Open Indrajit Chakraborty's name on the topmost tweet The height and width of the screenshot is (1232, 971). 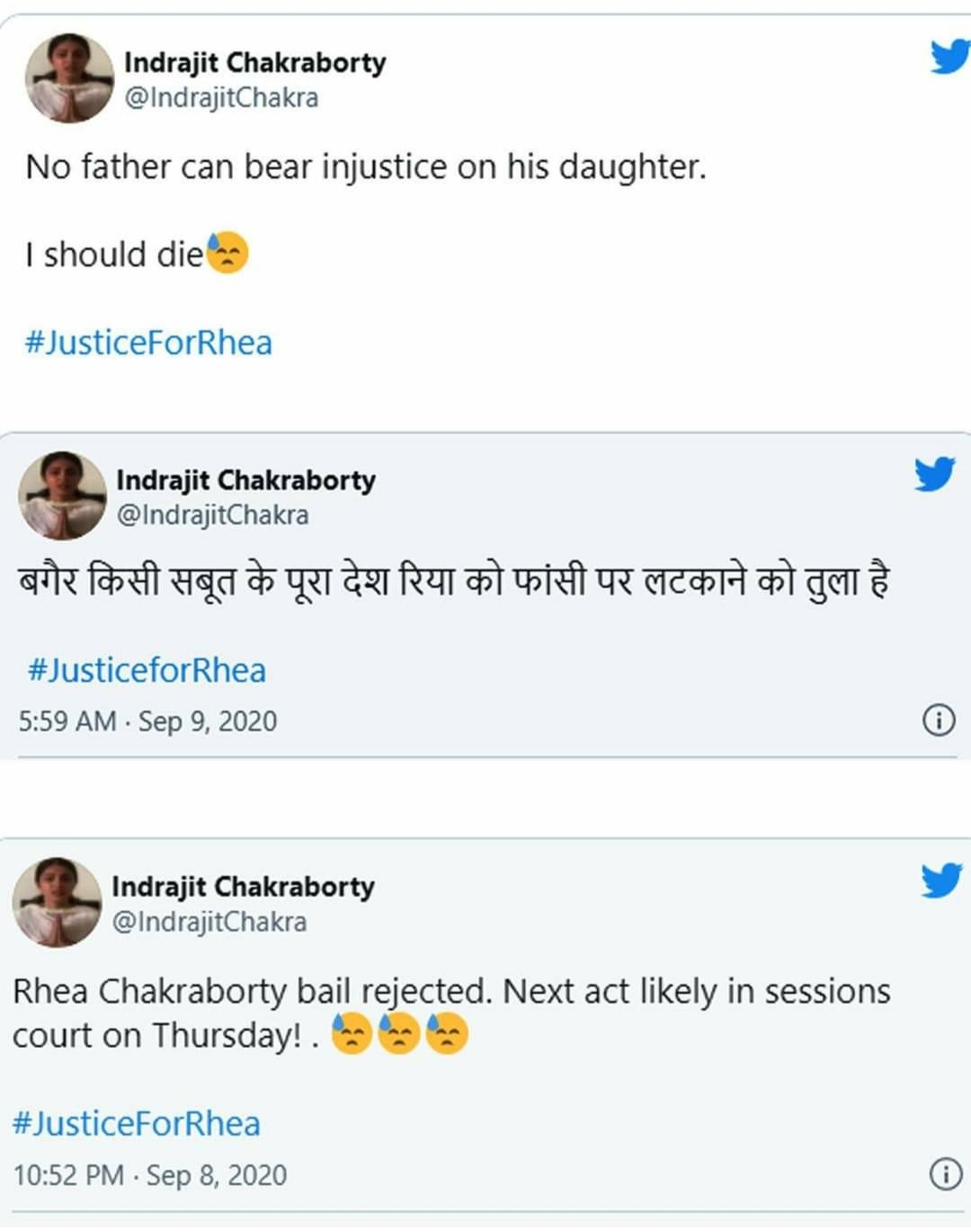point(255,62)
